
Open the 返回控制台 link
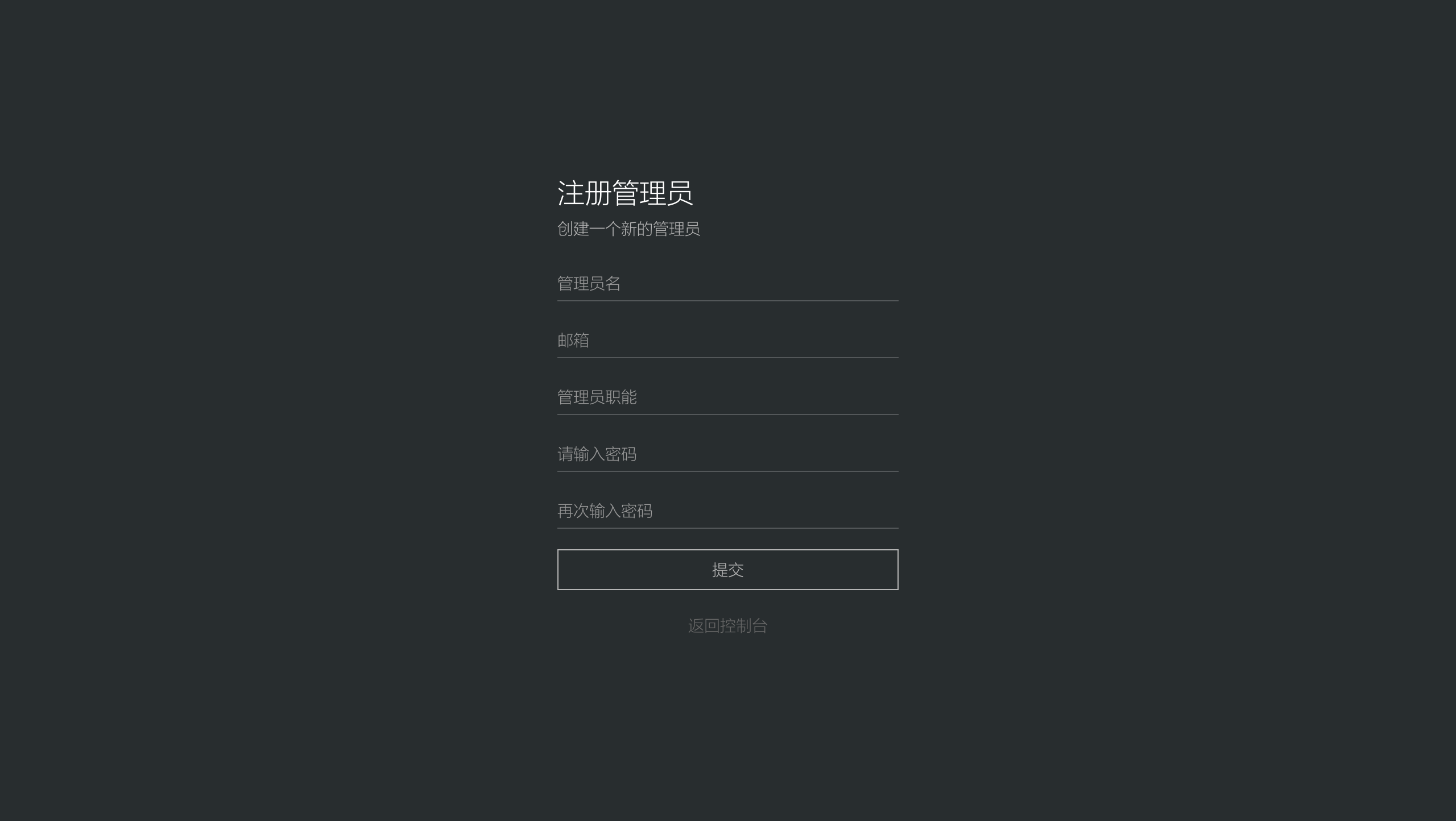[727, 626]
